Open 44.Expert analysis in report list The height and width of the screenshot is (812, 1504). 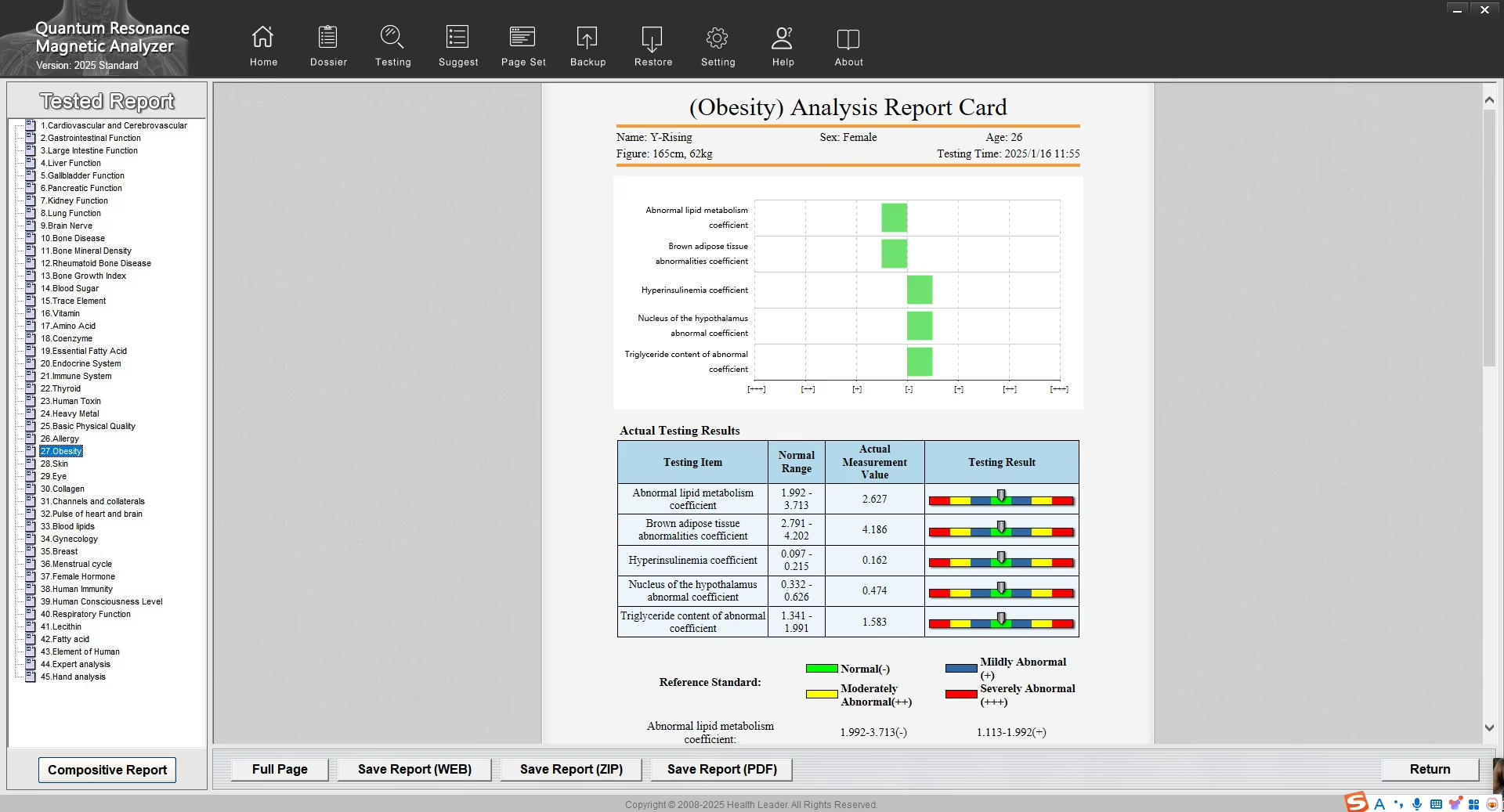(x=75, y=664)
